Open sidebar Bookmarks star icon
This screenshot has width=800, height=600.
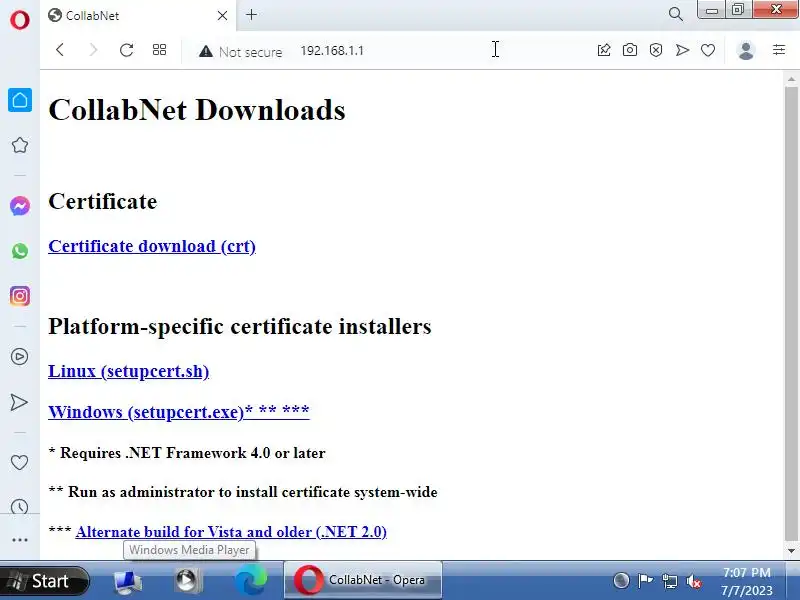click(x=20, y=145)
